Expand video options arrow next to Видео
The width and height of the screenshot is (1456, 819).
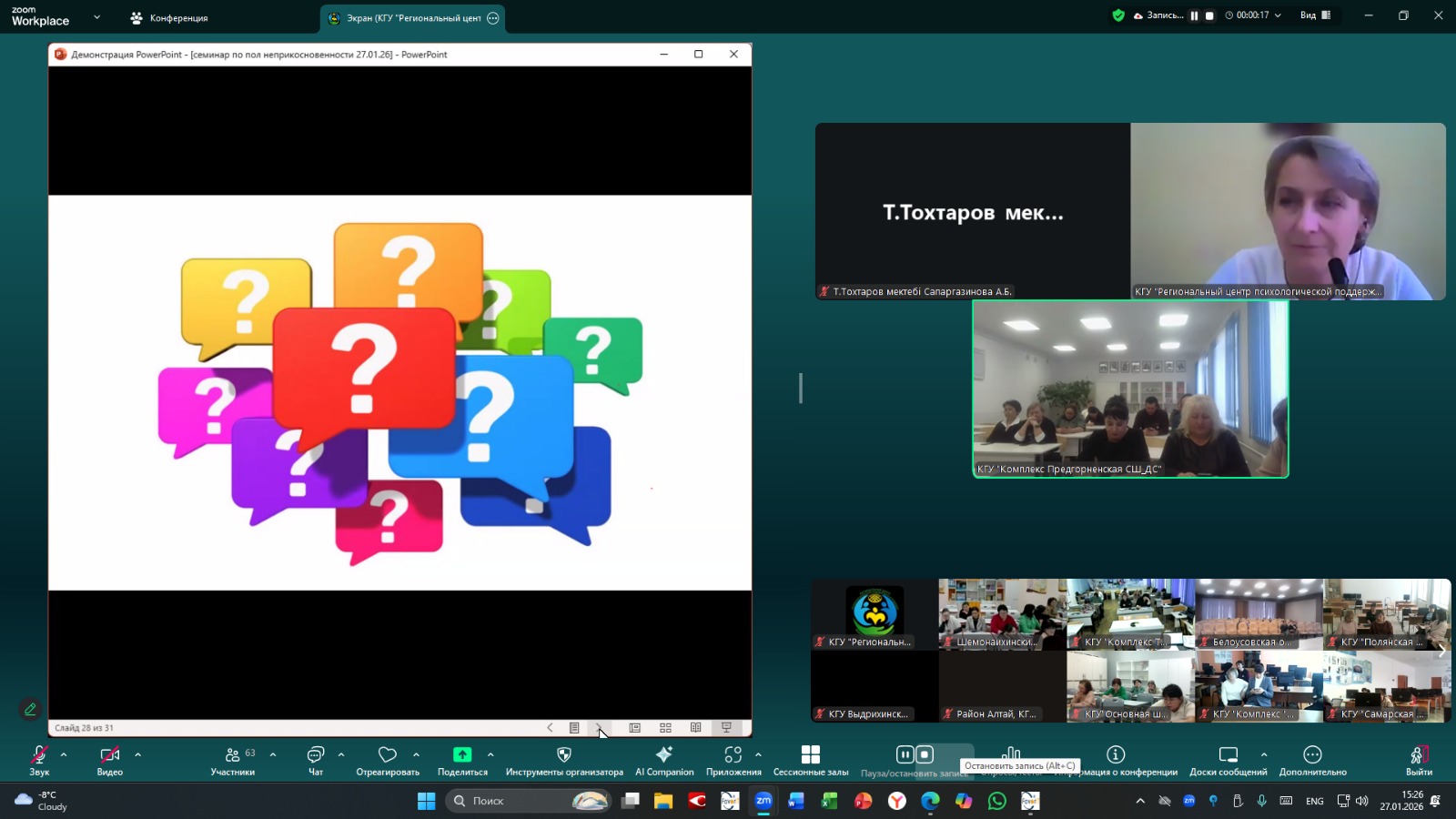(138, 754)
